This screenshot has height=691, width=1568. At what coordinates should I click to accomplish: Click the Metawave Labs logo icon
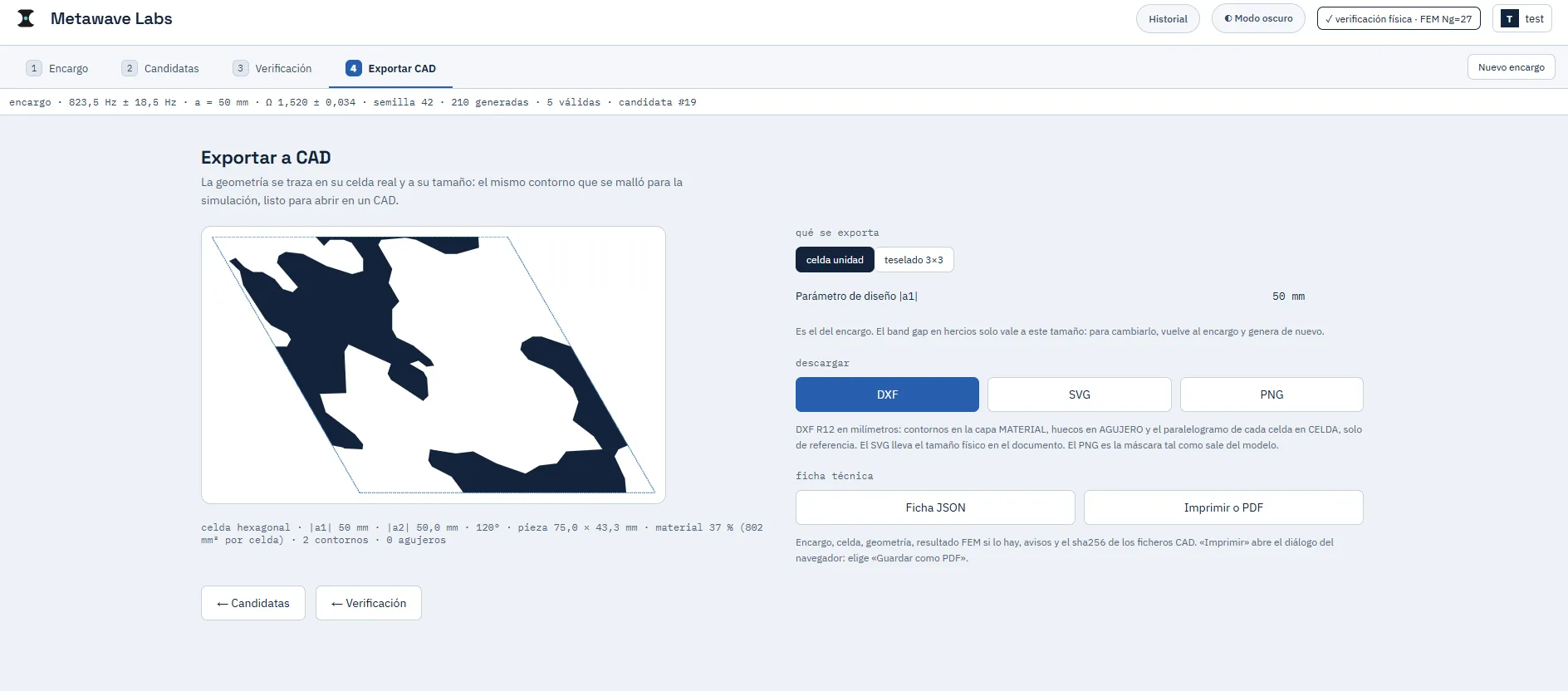tap(26, 18)
